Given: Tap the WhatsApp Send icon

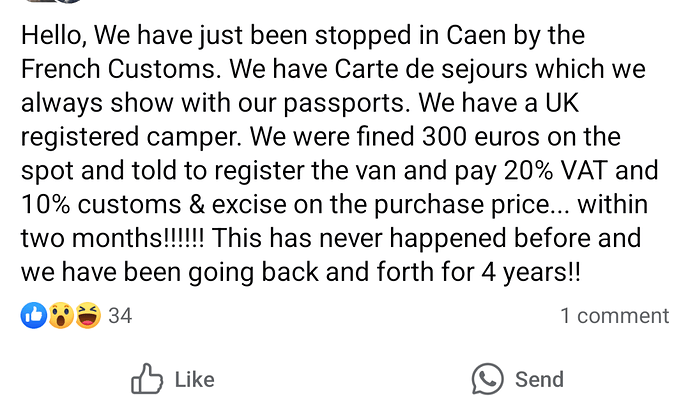Looking at the screenshot, I should [488, 379].
